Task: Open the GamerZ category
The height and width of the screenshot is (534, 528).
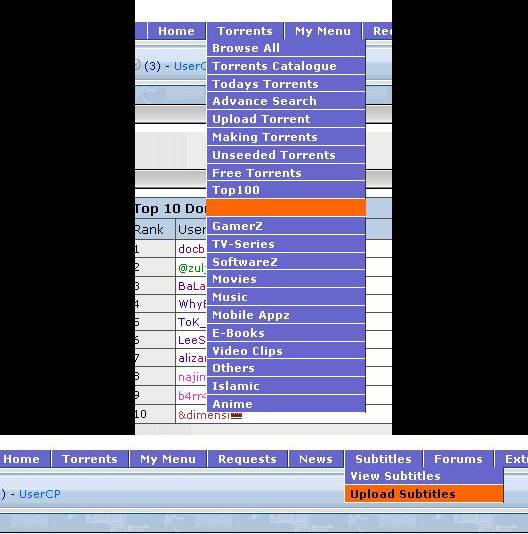Action: click(286, 226)
